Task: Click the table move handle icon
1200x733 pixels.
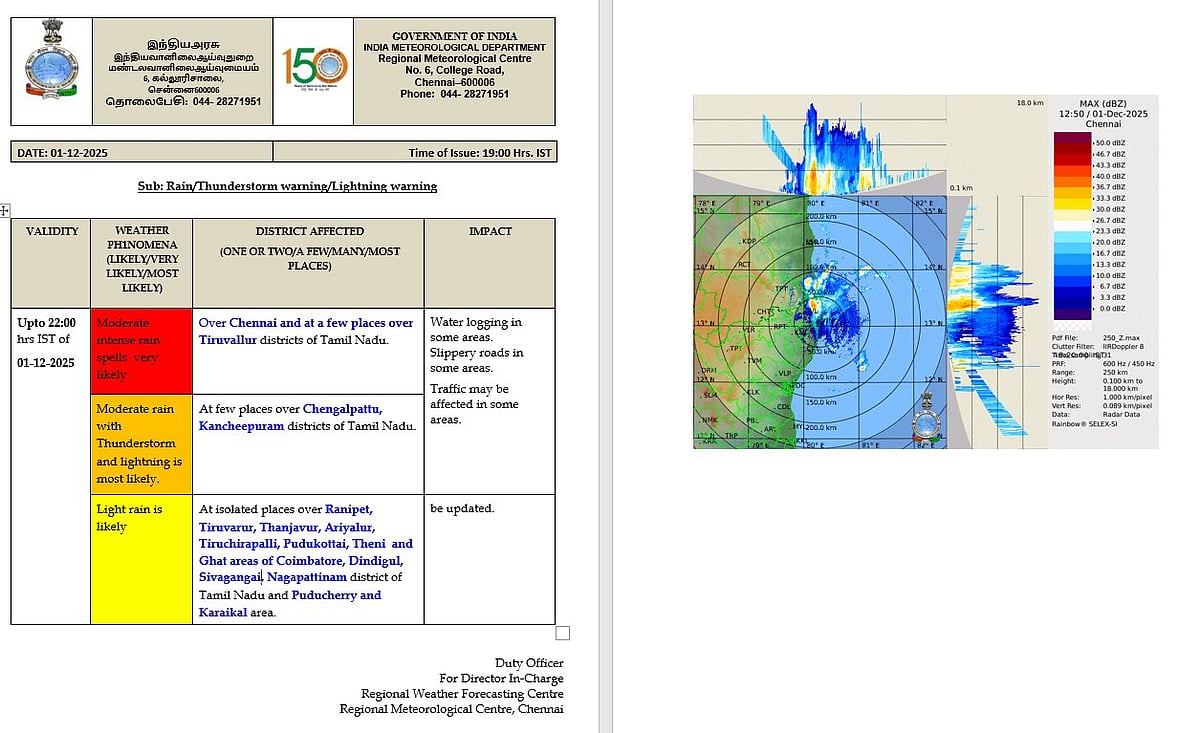Action: [x=5, y=210]
